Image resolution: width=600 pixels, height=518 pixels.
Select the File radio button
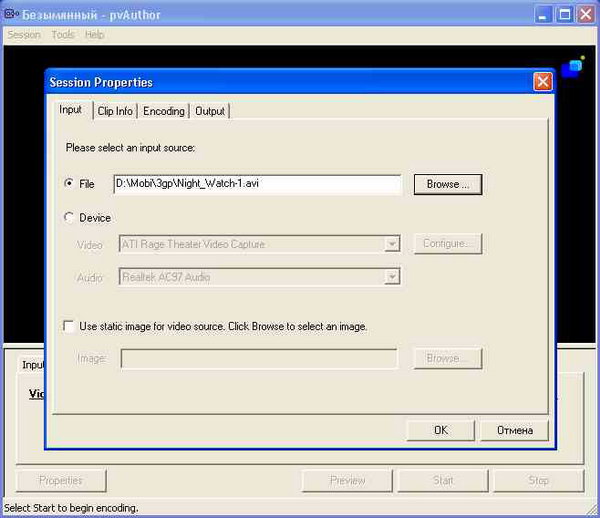tap(69, 183)
